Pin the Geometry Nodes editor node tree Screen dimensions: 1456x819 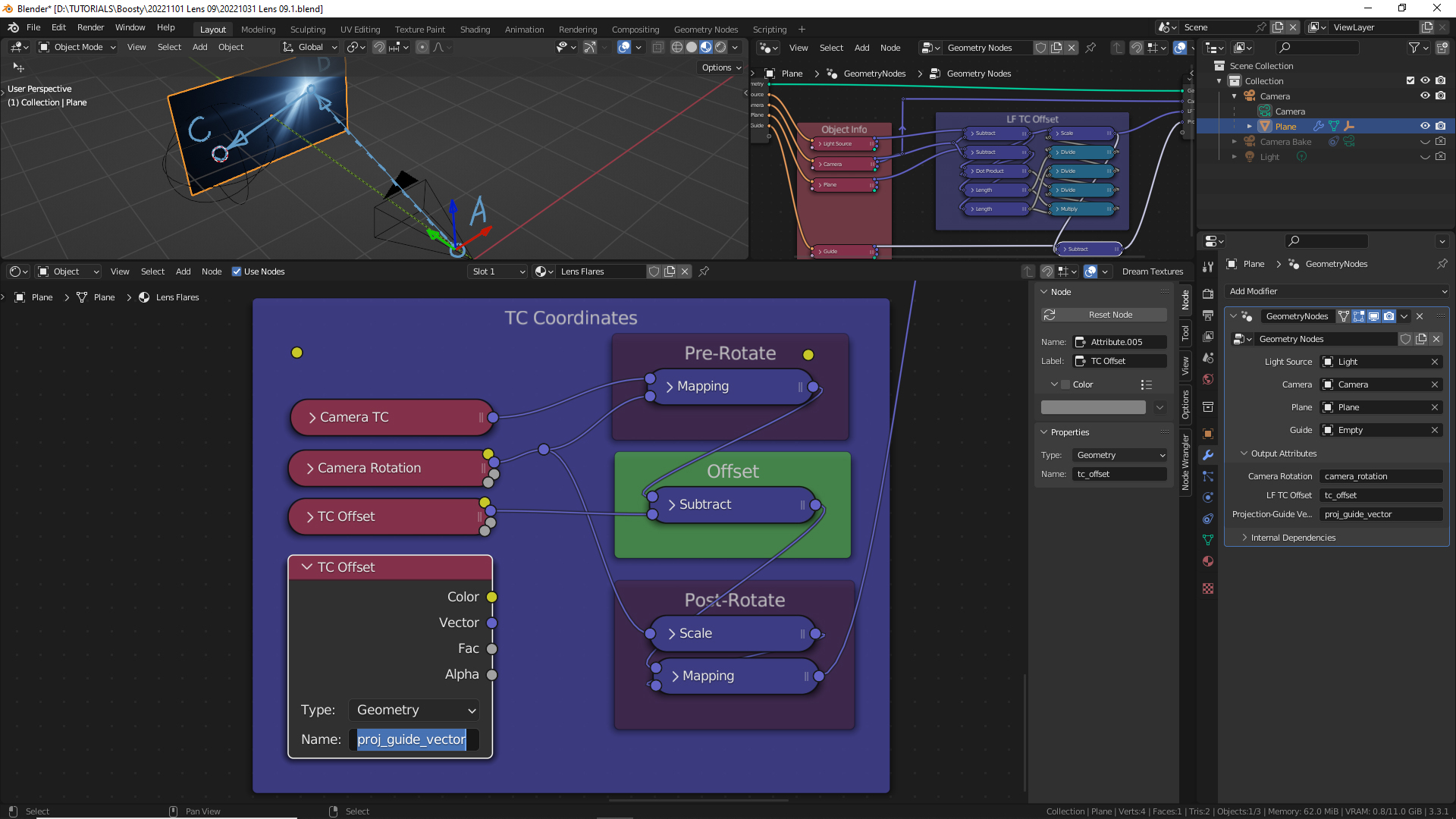click(1090, 48)
